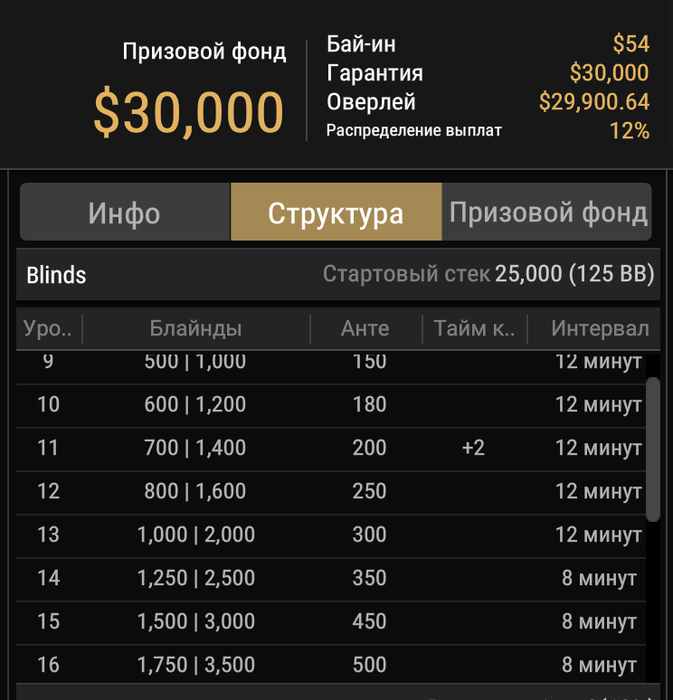Image resolution: width=673 pixels, height=700 pixels.
Task: Select level 11 row 700 | 1,400
Action: tap(331, 449)
